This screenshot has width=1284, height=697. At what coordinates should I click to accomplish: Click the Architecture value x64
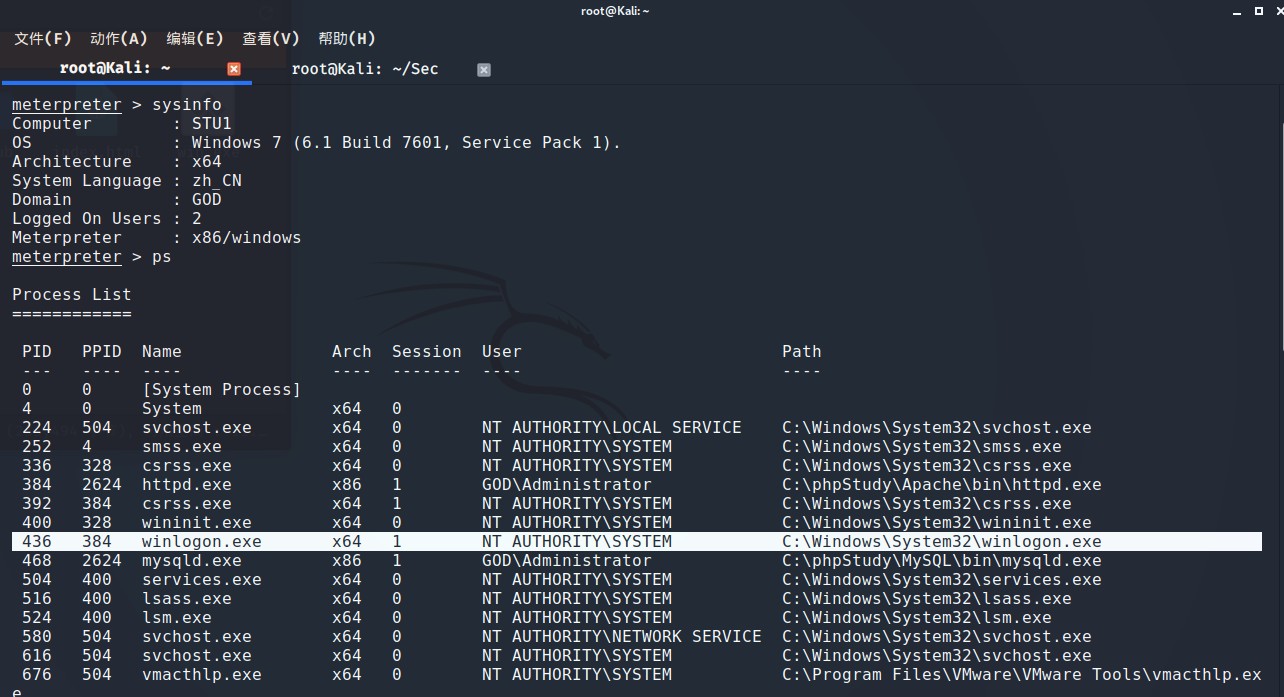(207, 162)
